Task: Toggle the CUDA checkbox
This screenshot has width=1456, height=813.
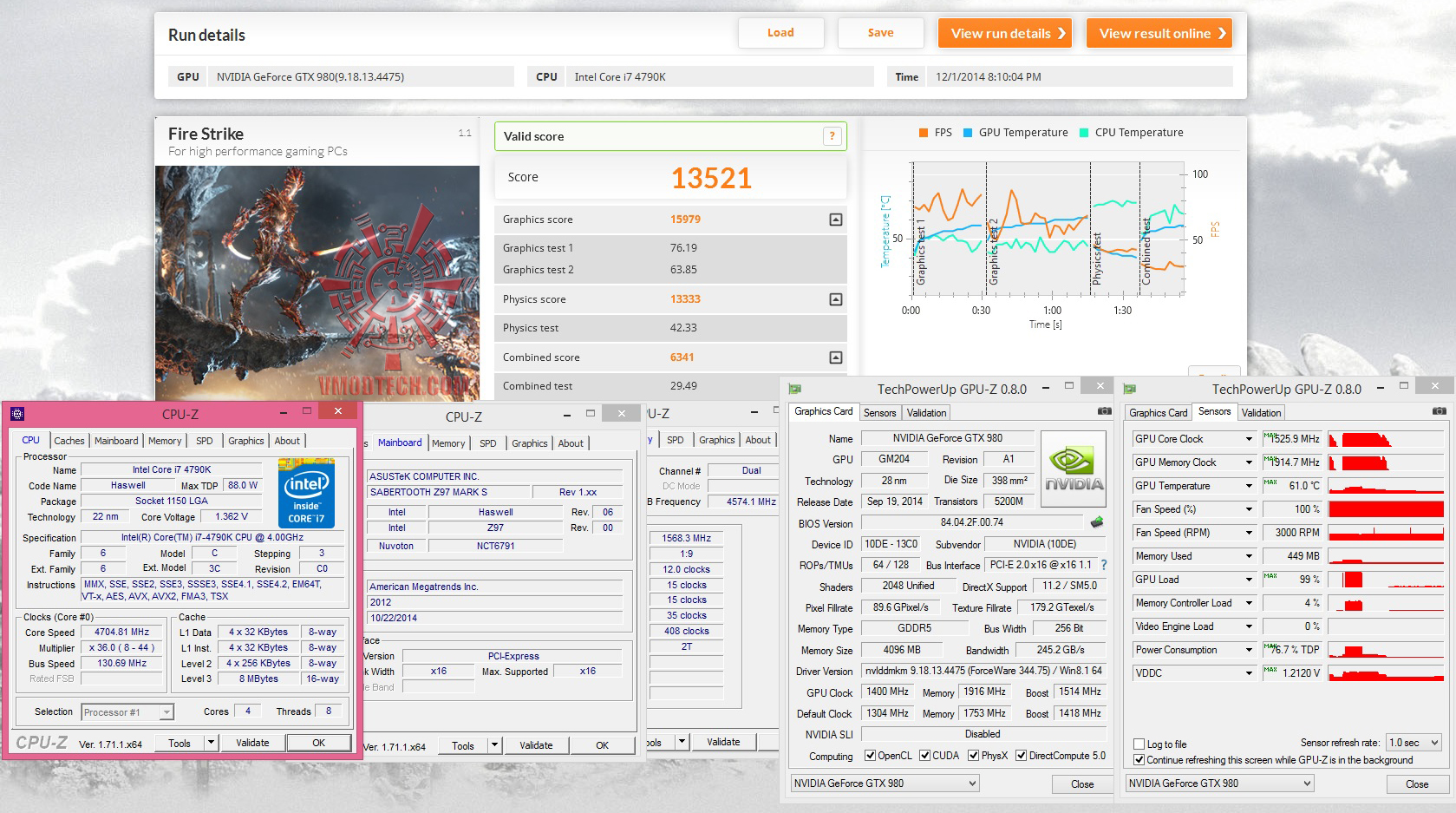Action: click(x=925, y=756)
